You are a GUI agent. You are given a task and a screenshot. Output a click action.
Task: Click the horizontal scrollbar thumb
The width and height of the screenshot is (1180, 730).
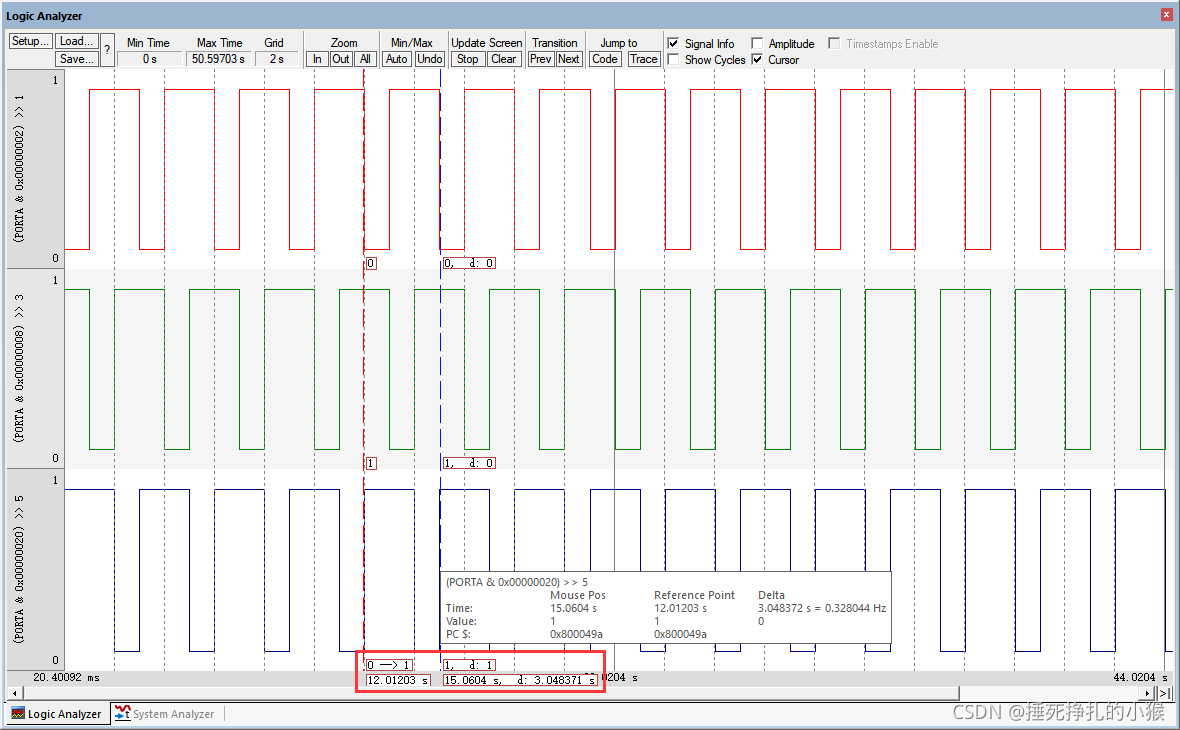[491, 692]
